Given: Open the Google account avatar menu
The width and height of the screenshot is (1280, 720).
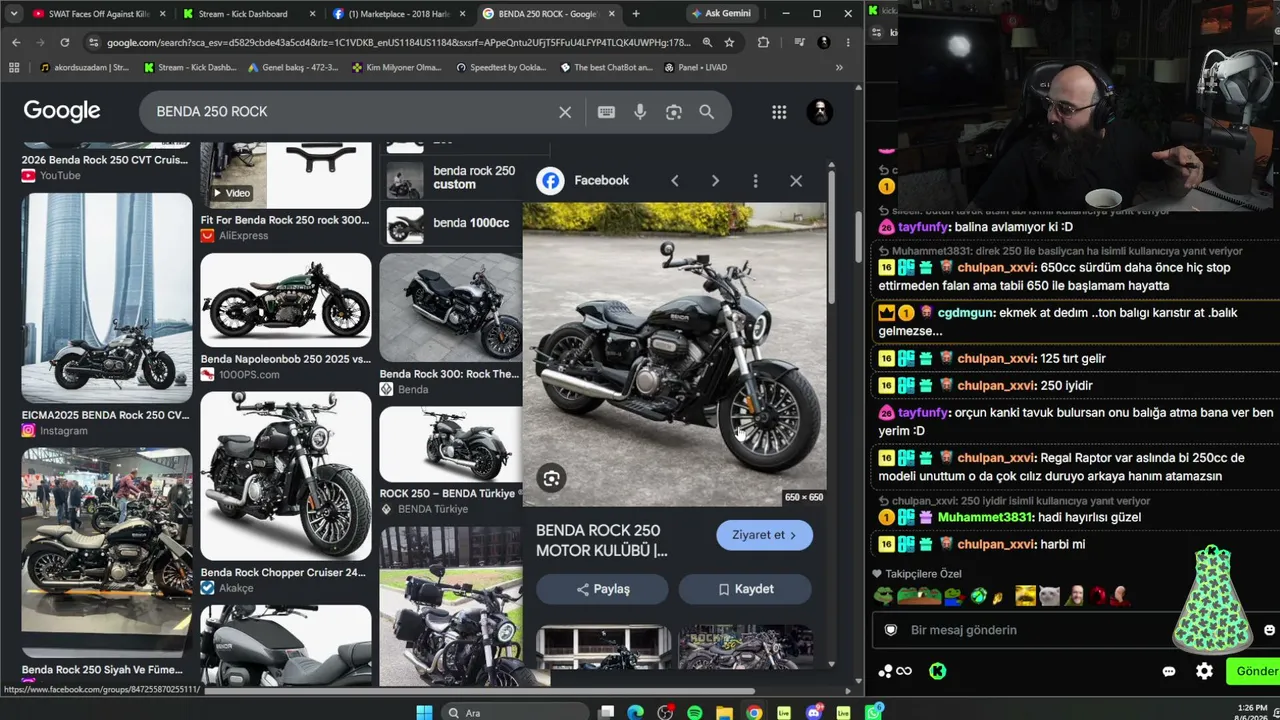Looking at the screenshot, I should (x=820, y=111).
